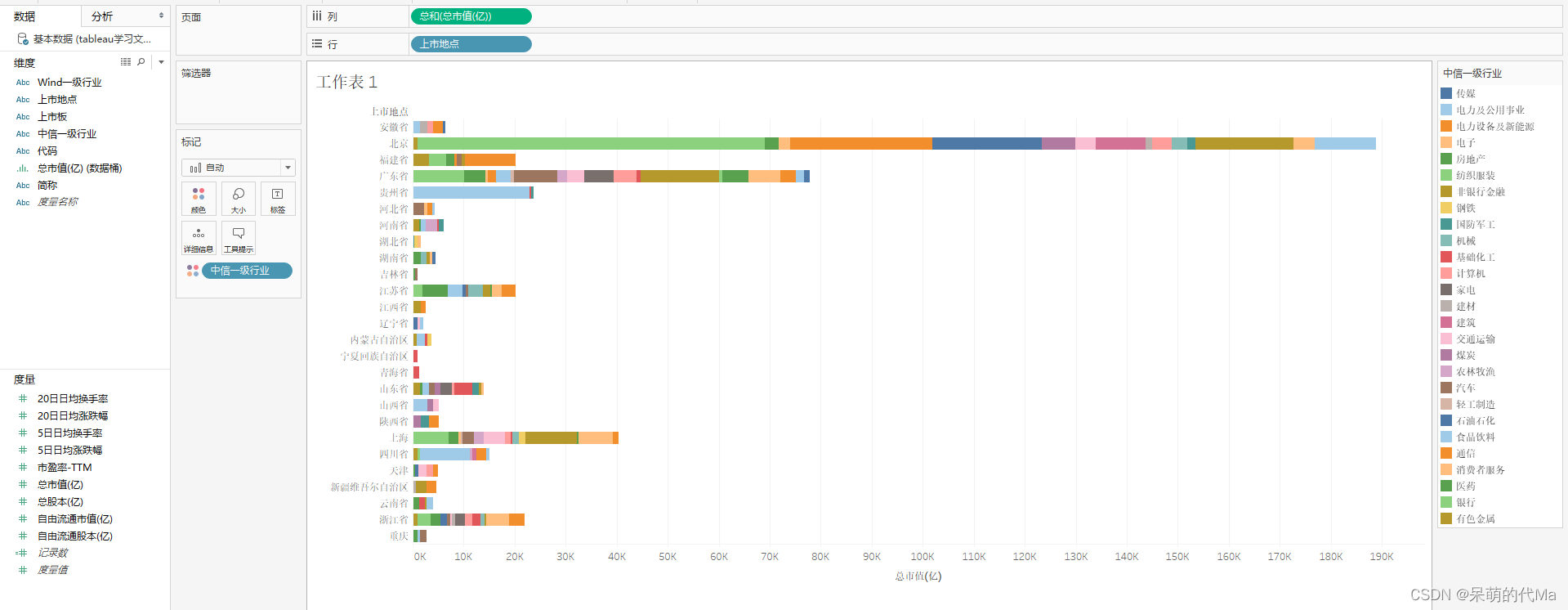Click the number icon beside 总股本(亿)

[23, 502]
